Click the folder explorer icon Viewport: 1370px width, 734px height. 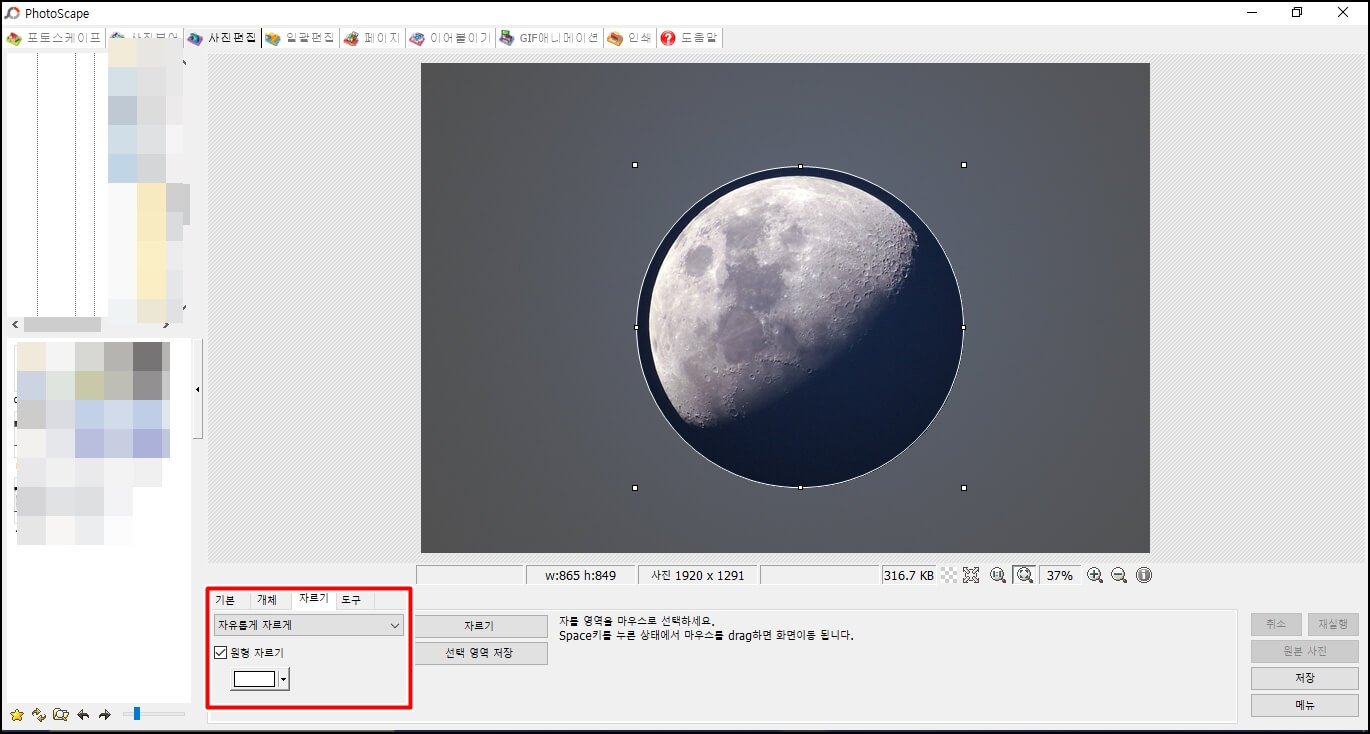61,715
